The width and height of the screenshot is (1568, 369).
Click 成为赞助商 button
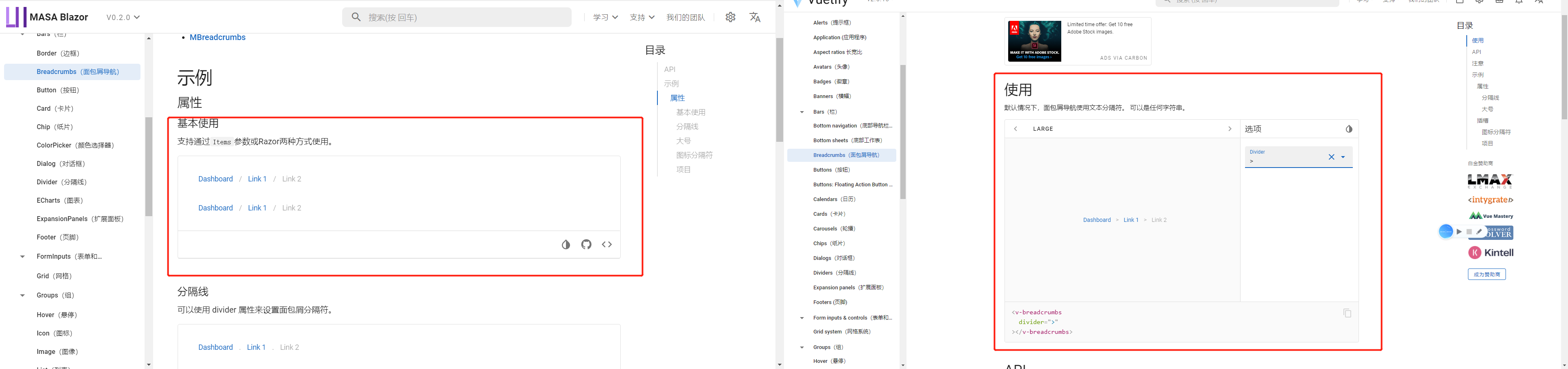(1486, 275)
